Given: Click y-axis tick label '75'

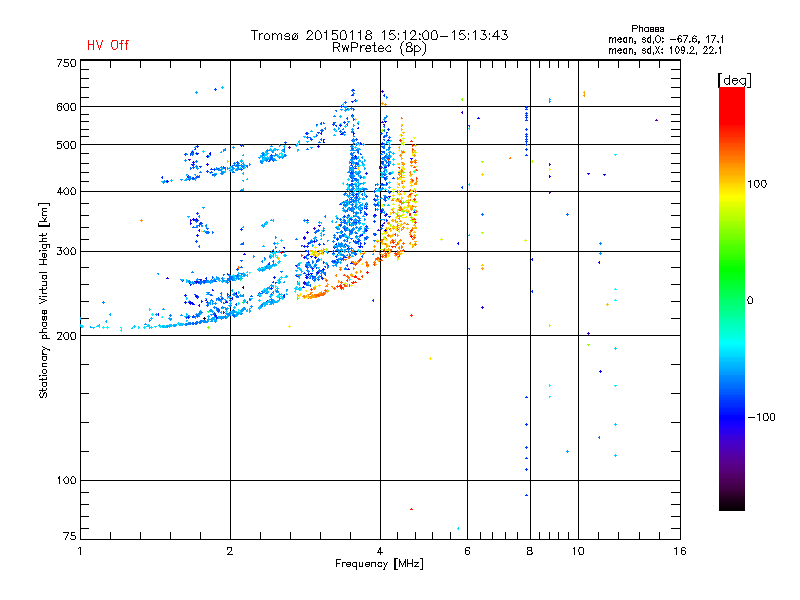Looking at the screenshot, I should click(x=70, y=536).
